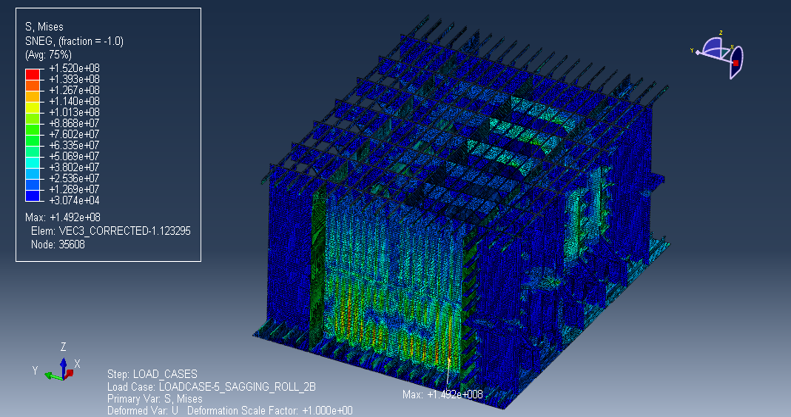Click the Deformation Scale Factor text
This screenshot has width=791, height=417.
tap(282, 411)
